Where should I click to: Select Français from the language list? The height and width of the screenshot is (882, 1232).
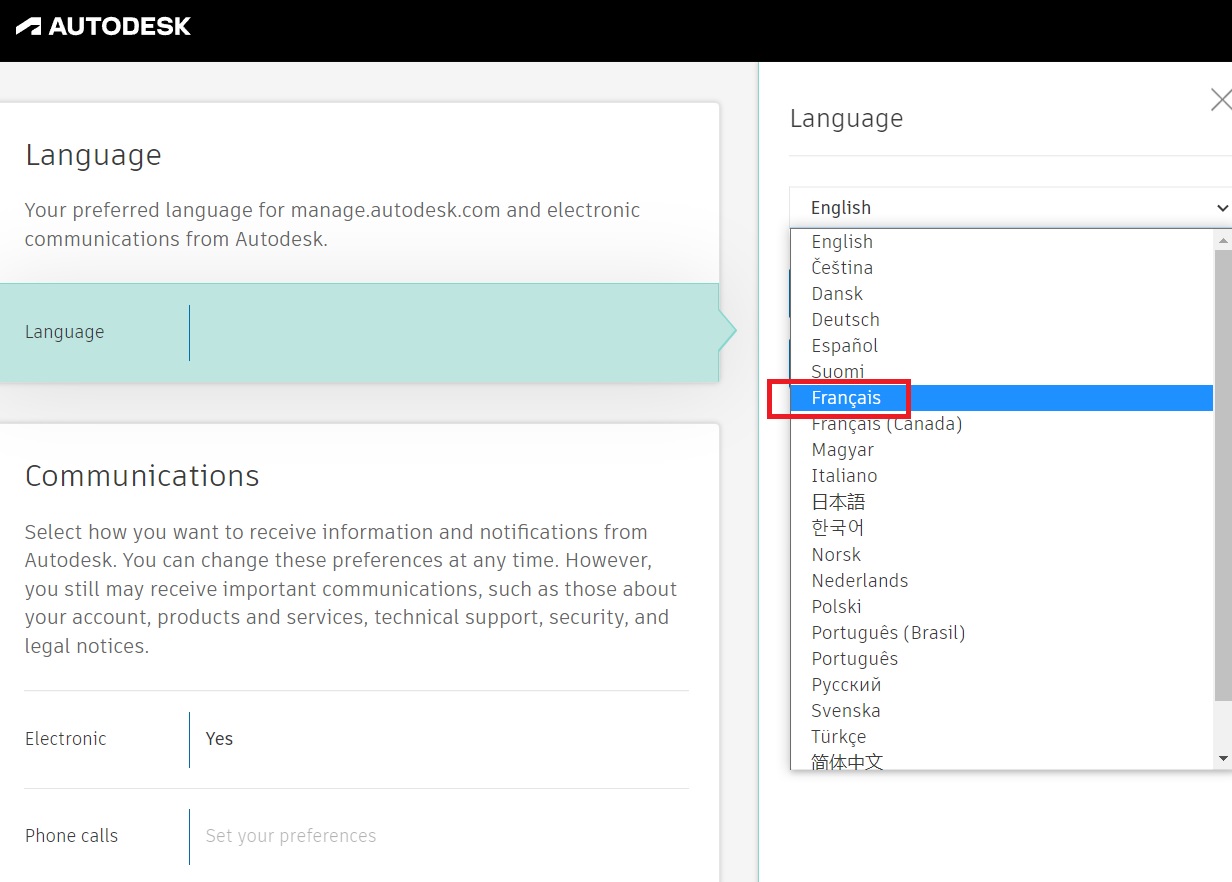click(x=846, y=398)
